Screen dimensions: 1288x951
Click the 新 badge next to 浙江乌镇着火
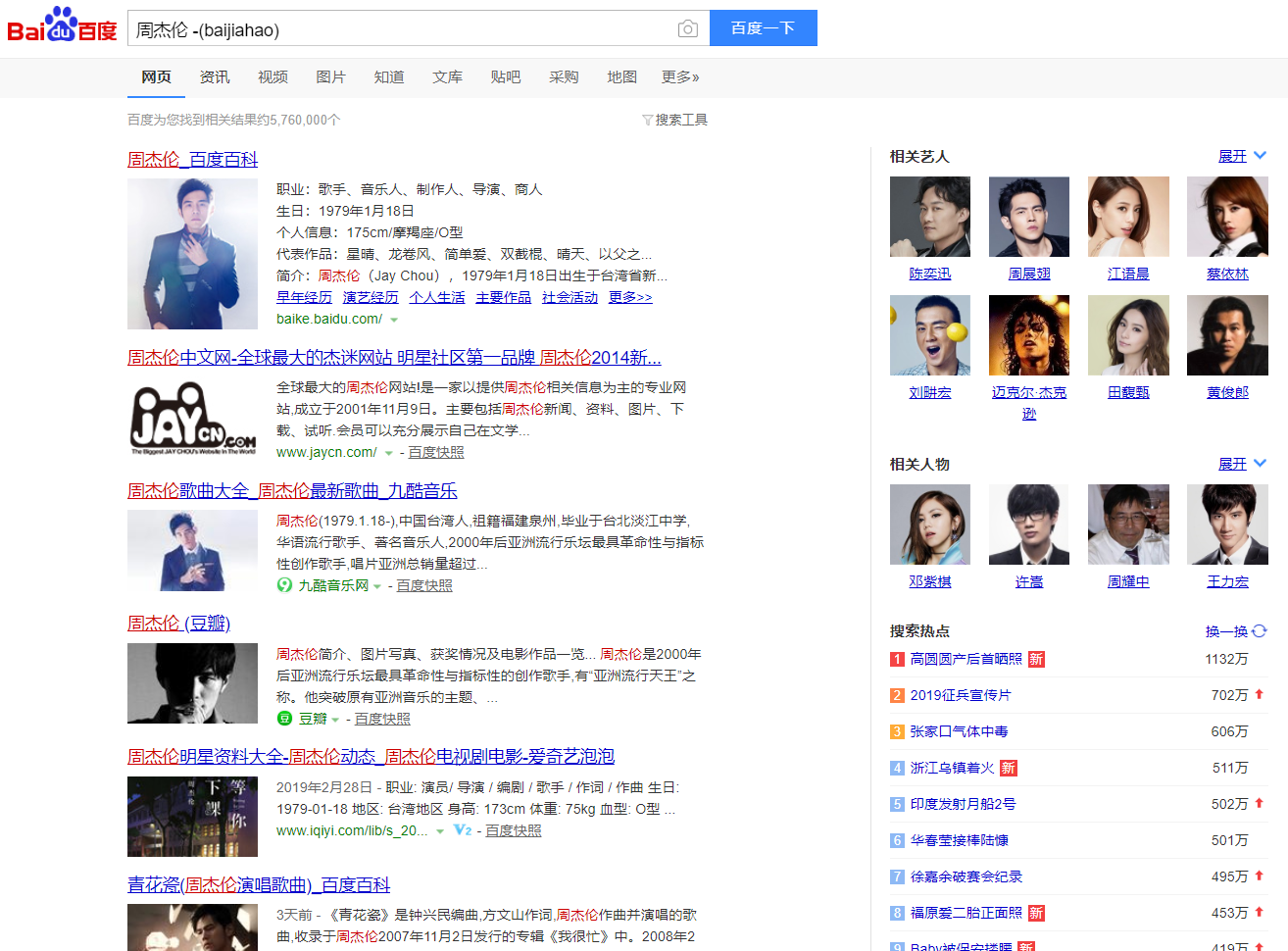(x=1009, y=768)
